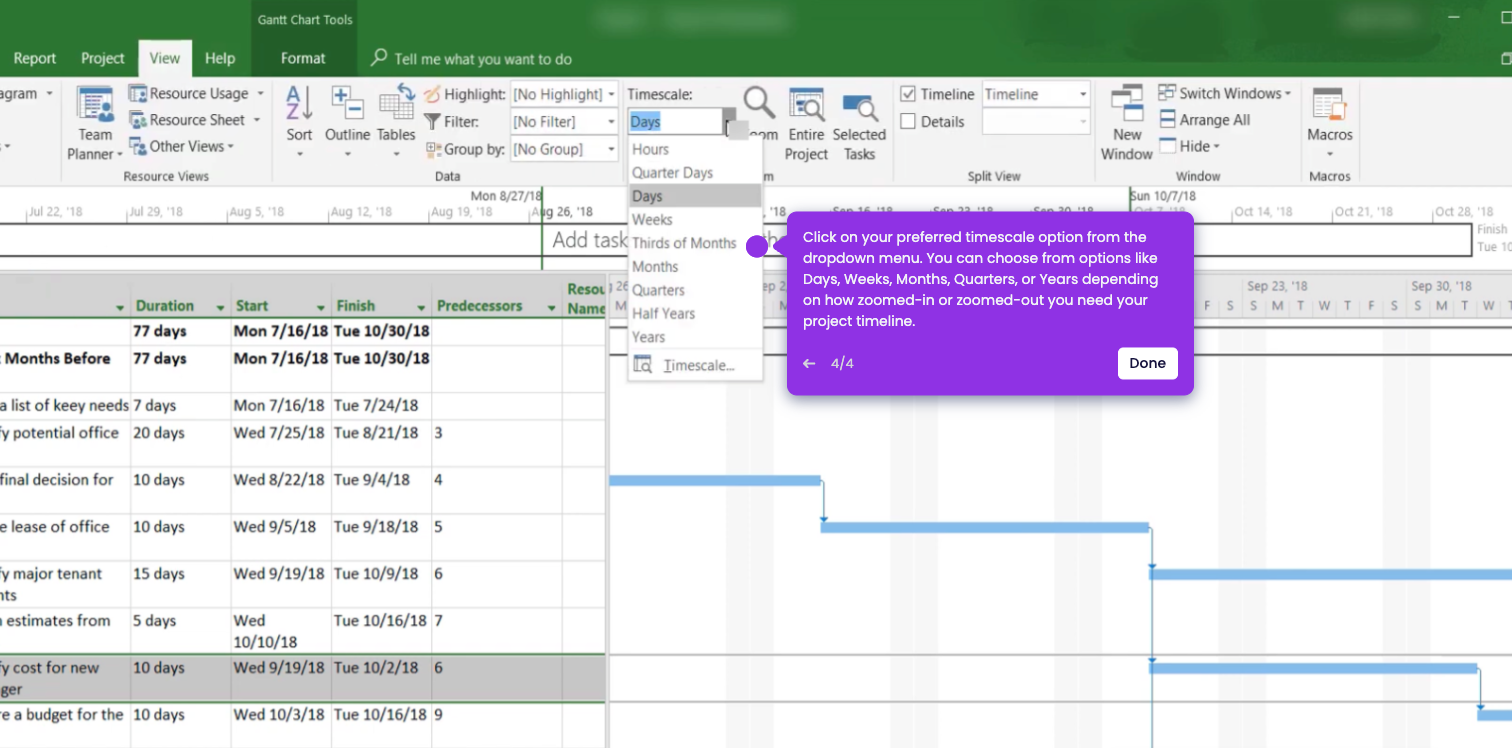The image size is (1512, 748).
Task: Select the Wed 10/3/18 start cell
Action: [x=281, y=725]
